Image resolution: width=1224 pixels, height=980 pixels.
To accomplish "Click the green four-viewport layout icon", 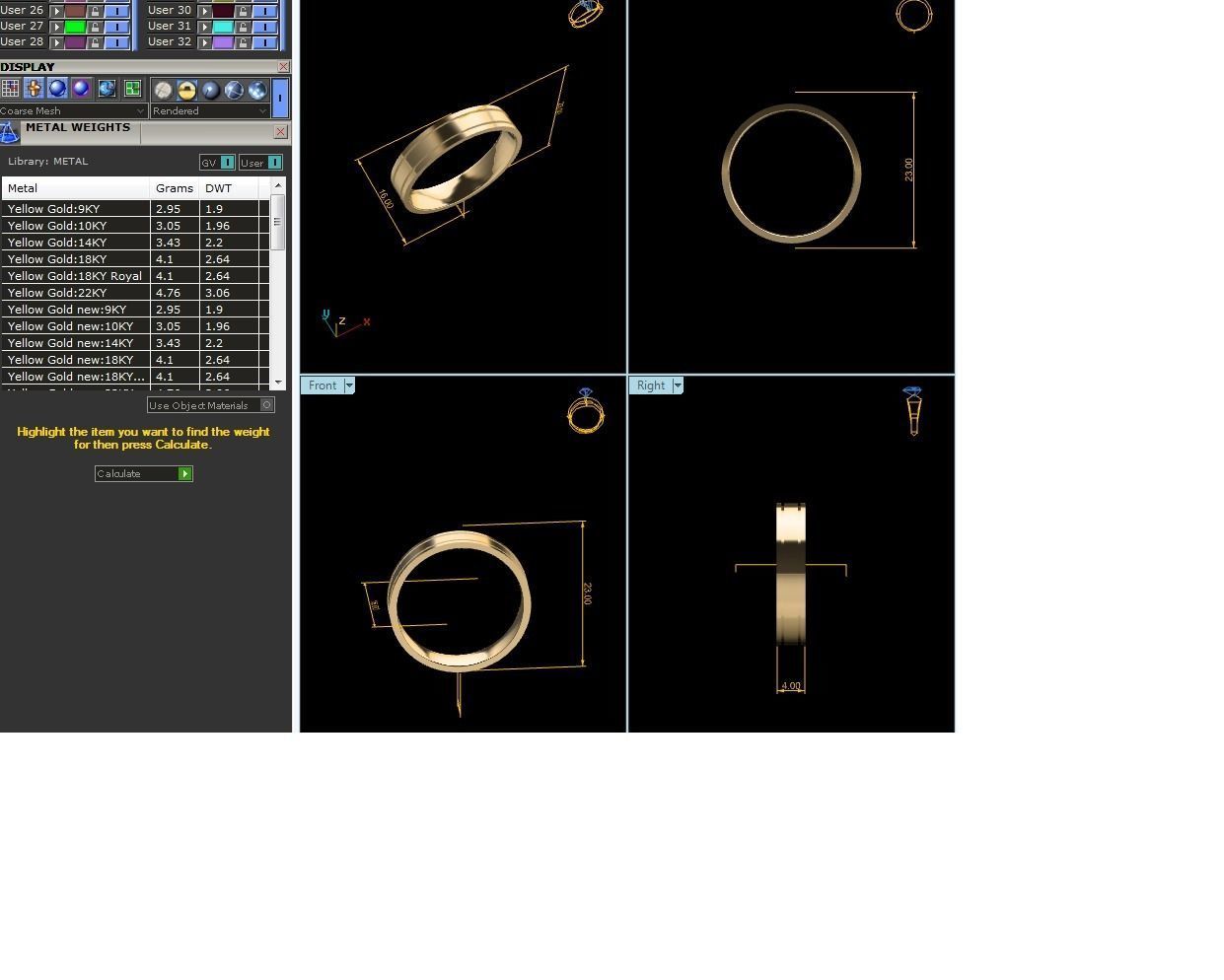I will (x=132, y=89).
